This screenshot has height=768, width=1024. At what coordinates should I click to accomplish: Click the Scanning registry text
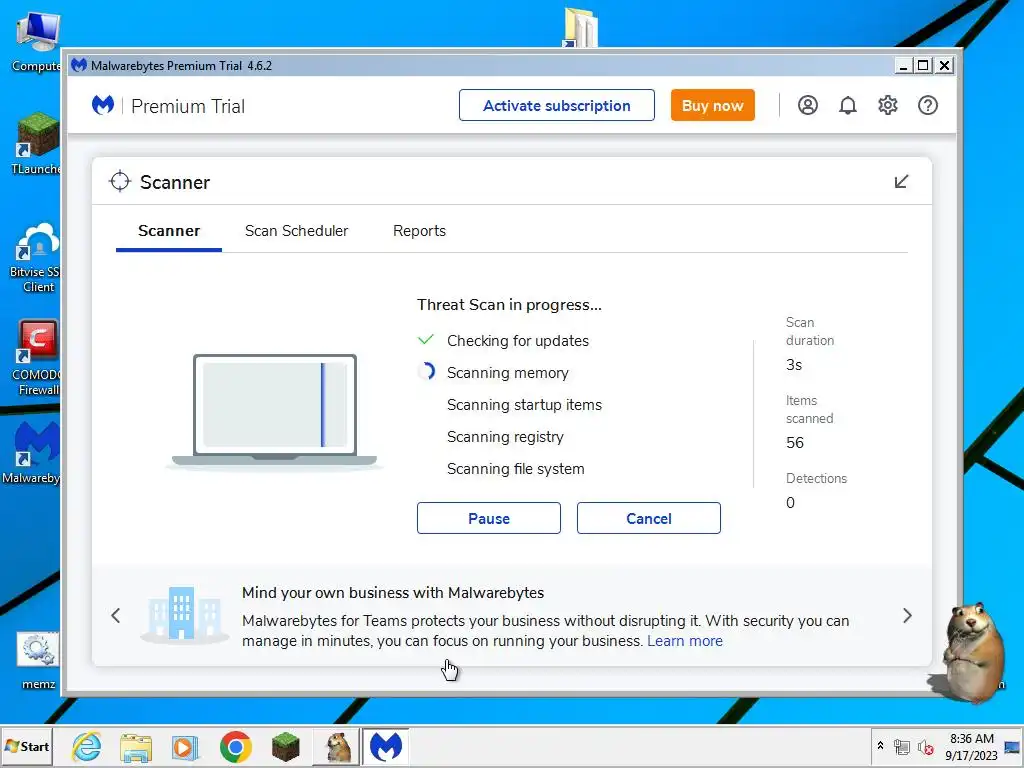click(x=505, y=437)
